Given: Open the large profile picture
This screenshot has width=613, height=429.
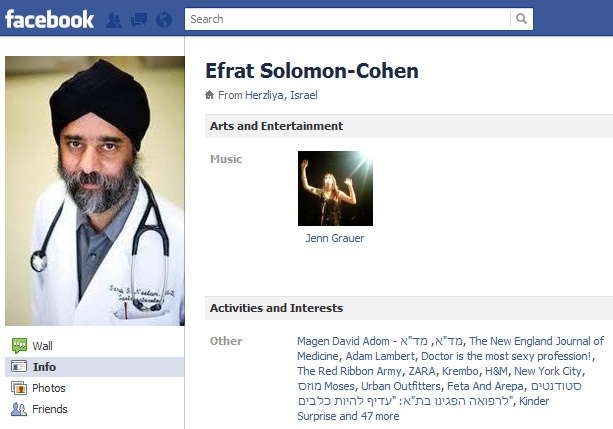Looking at the screenshot, I should coord(95,191).
